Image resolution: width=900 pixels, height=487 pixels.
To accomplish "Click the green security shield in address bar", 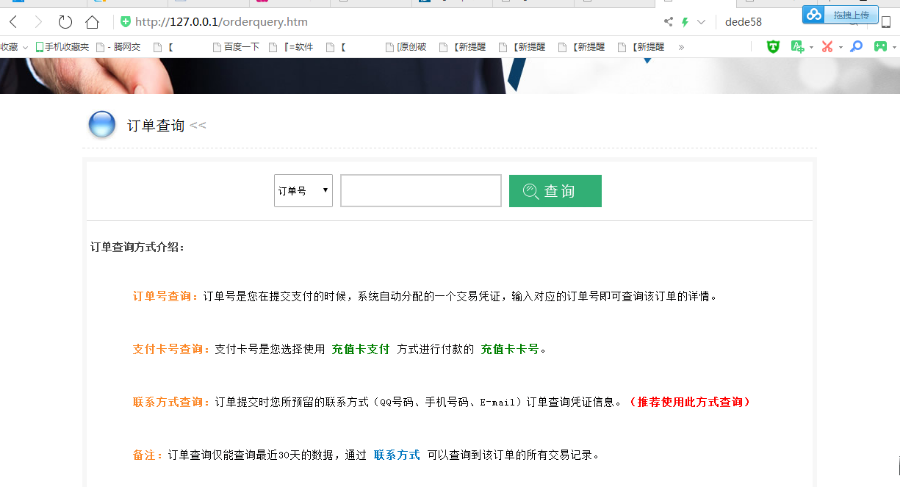I will coord(125,22).
